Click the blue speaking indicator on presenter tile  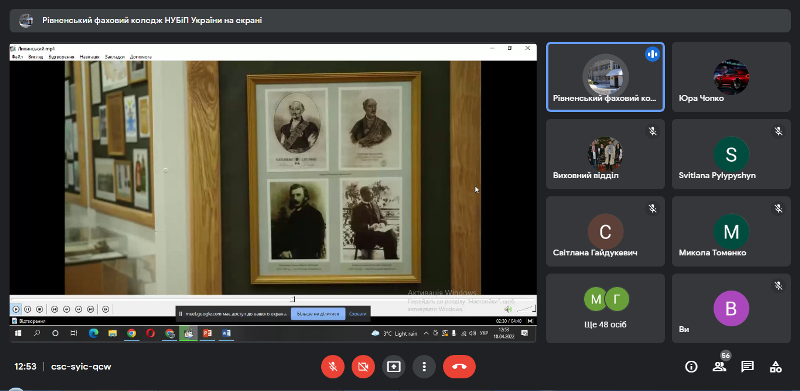(652, 54)
